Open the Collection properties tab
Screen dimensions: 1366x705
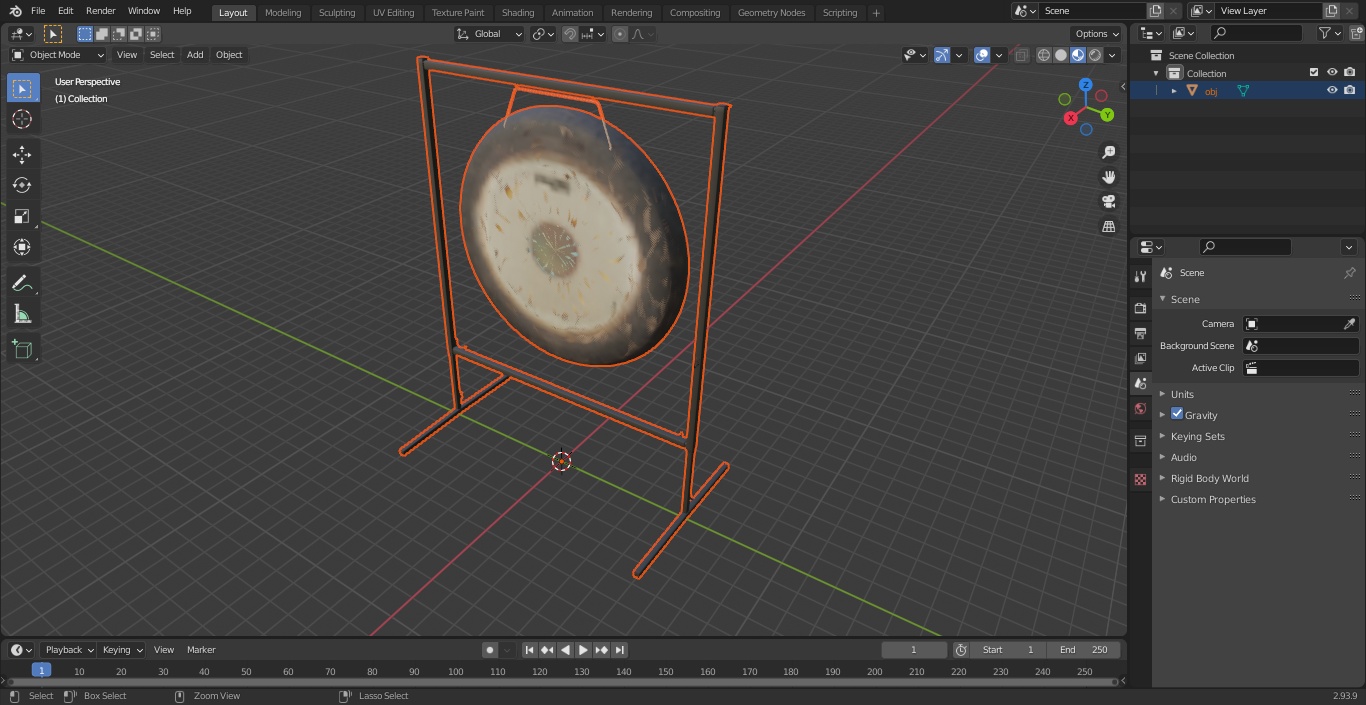pyautogui.click(x=1140, y=441)
